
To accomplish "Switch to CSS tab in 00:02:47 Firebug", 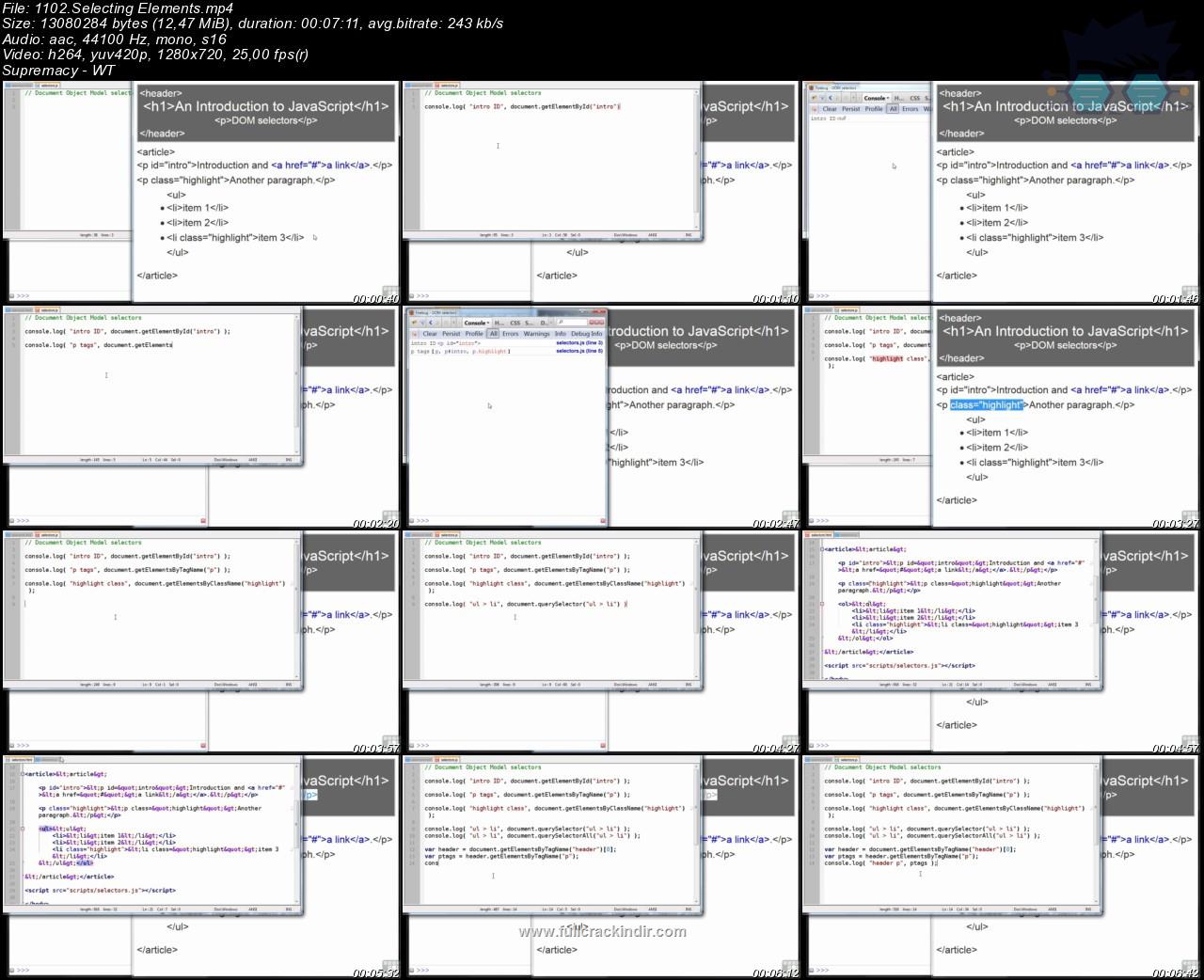I will [x=515, y=323].
